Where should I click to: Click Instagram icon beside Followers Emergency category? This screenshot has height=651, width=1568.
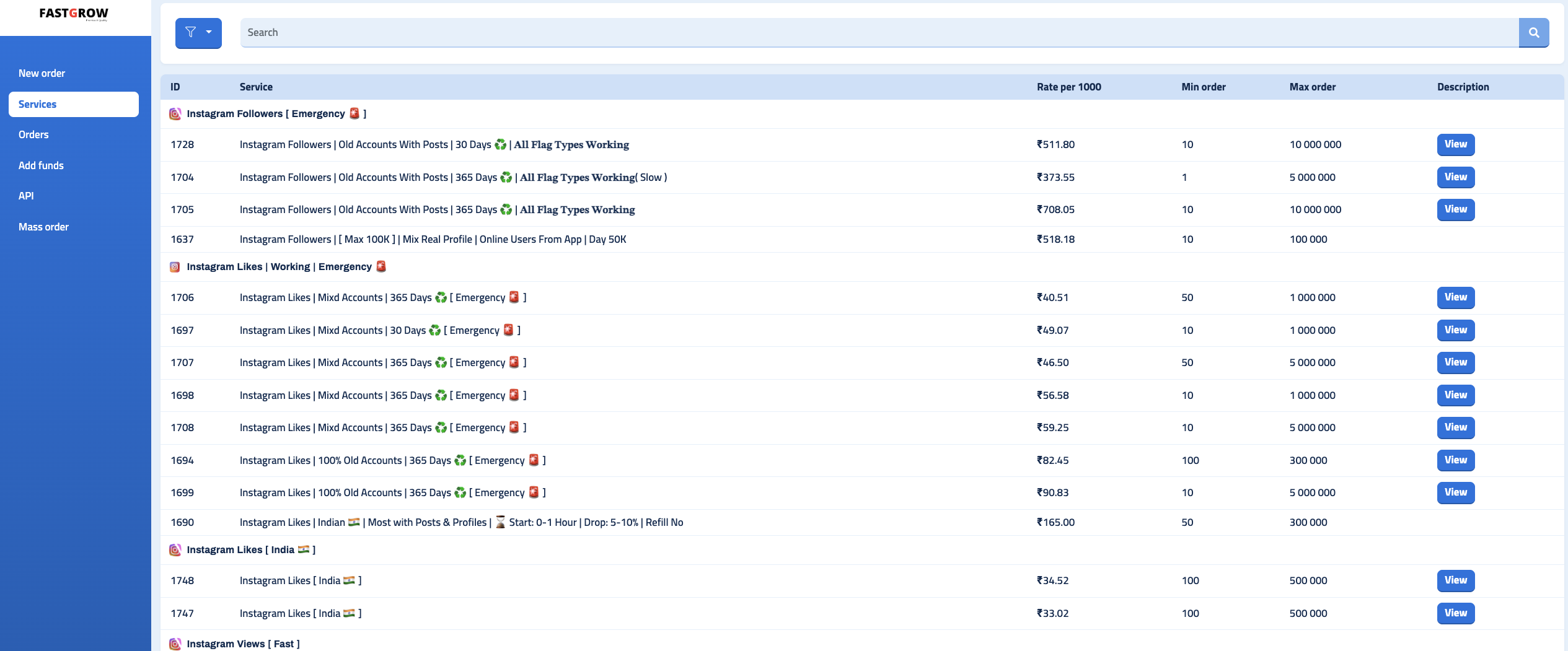click(x=175, y=114)
